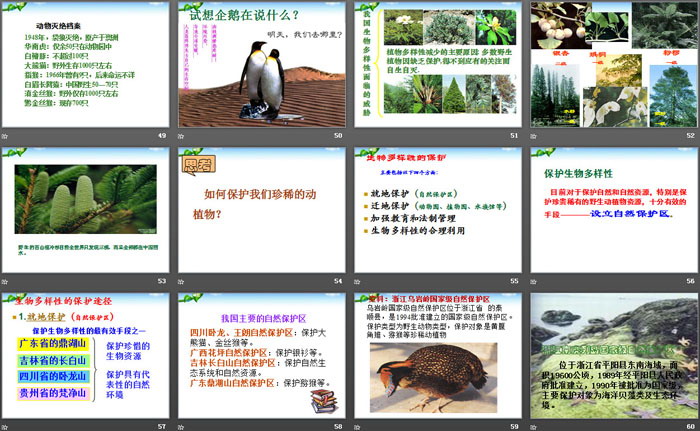Click the animation star icon under slide 50
Viewport: 700px width, 431px height.
click(x=183, y=135)
